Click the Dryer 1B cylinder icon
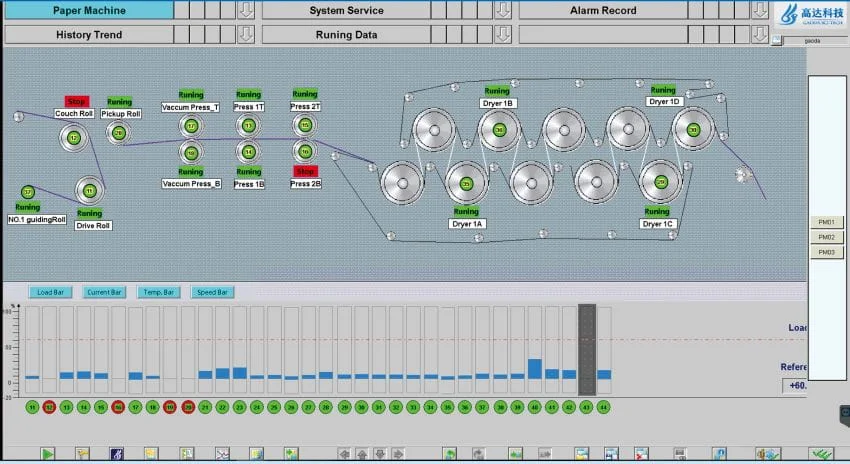The height and width of the screenshot is (464, 850). click(499, 130)
